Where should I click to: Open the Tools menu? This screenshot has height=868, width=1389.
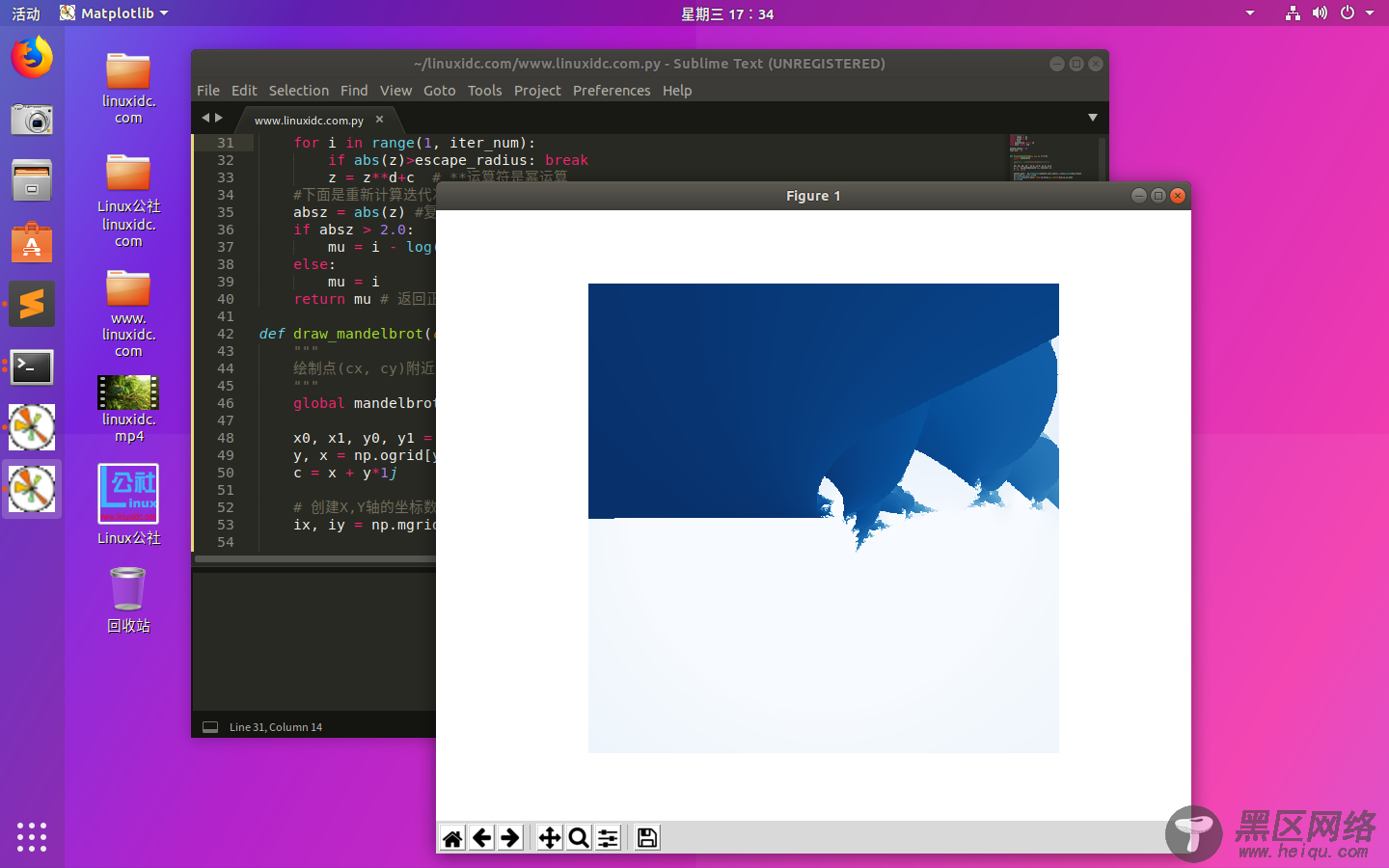click(485, 91)
